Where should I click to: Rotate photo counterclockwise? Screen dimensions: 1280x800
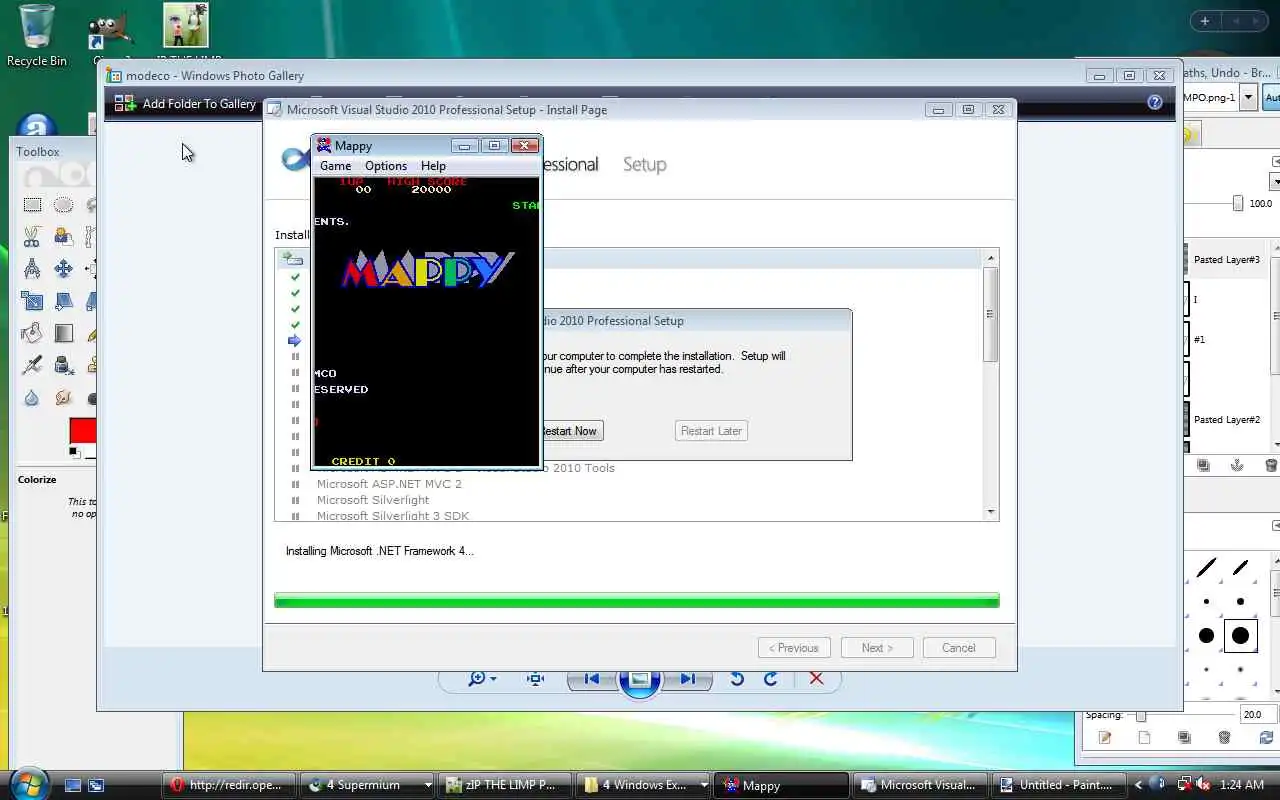pyautogui.click(x=737, y=679)
